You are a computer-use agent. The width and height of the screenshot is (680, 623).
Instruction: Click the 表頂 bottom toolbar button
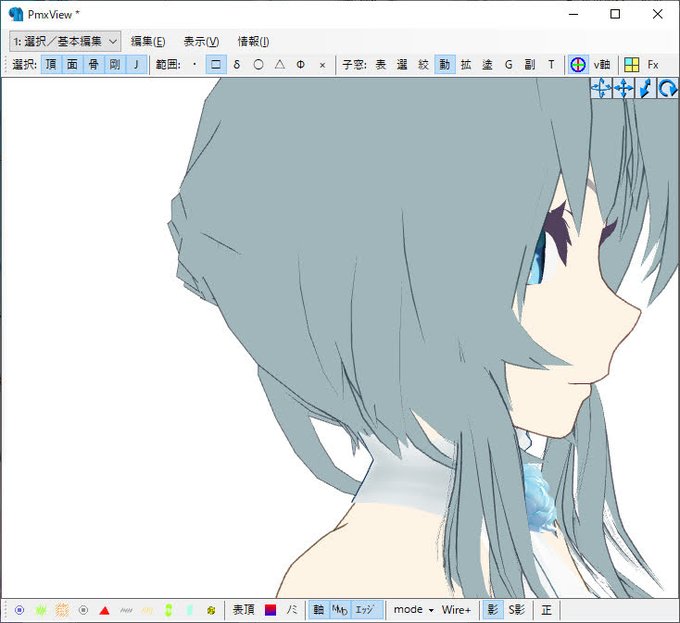pyautogui.click(x=243, y=610)
